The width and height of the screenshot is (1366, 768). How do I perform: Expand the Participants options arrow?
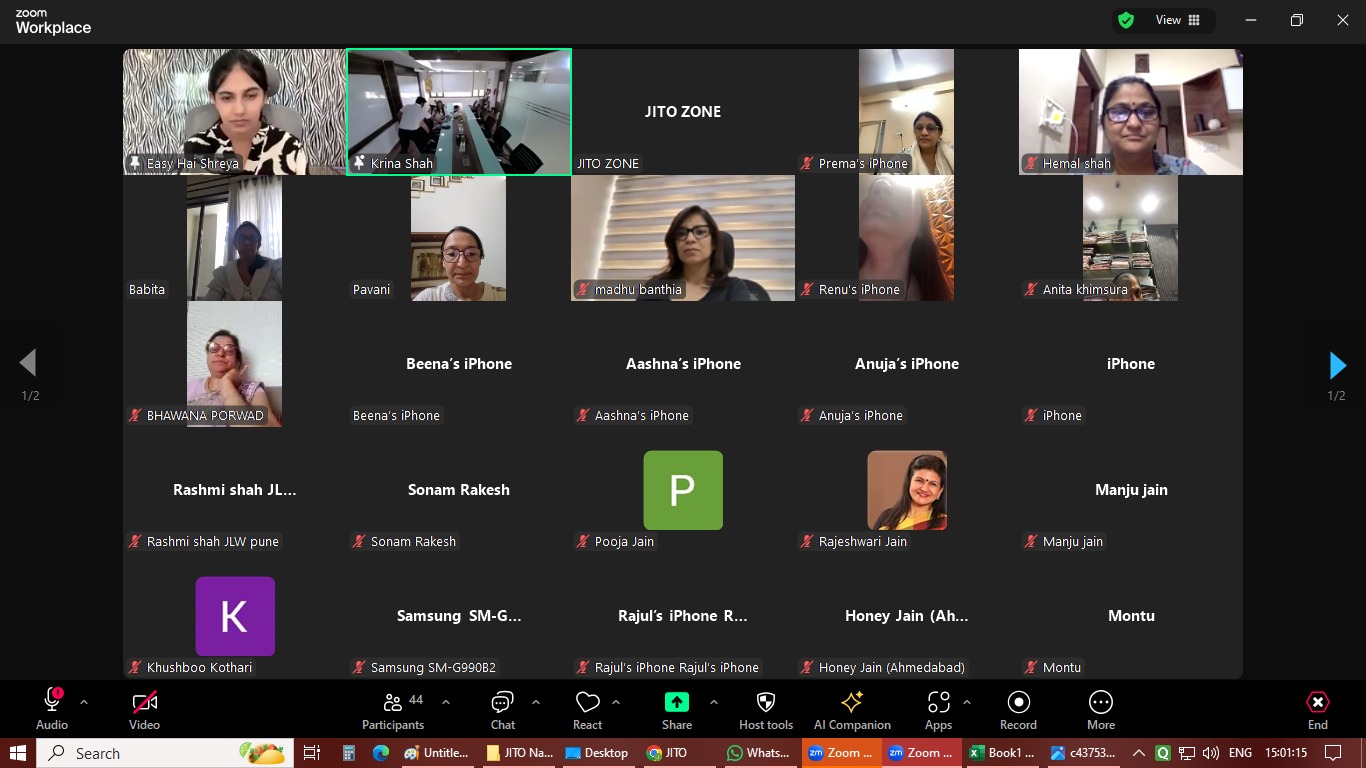coord(446,702)
